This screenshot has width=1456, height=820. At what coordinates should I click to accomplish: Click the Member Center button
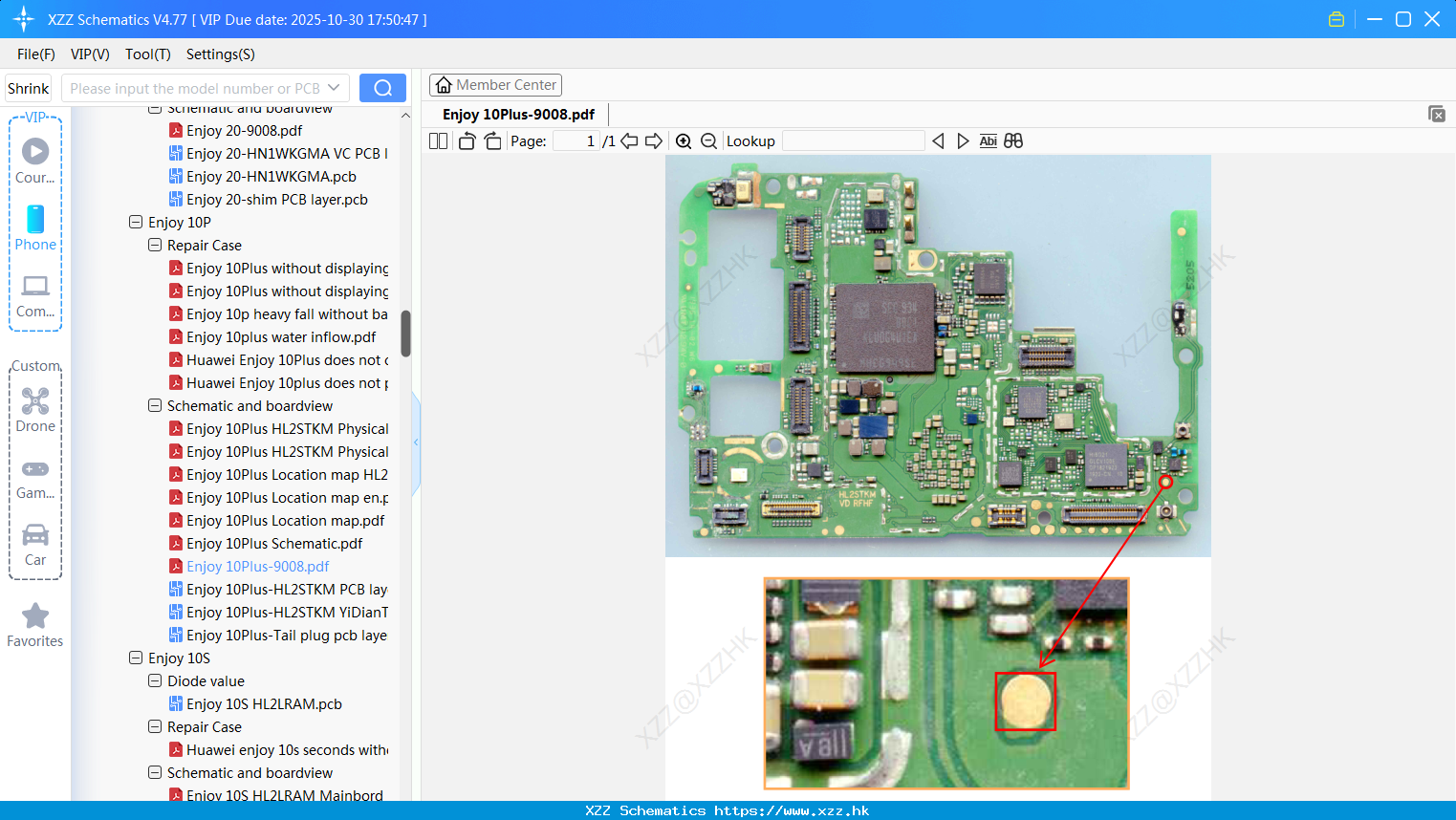click(x=495, y=85)
